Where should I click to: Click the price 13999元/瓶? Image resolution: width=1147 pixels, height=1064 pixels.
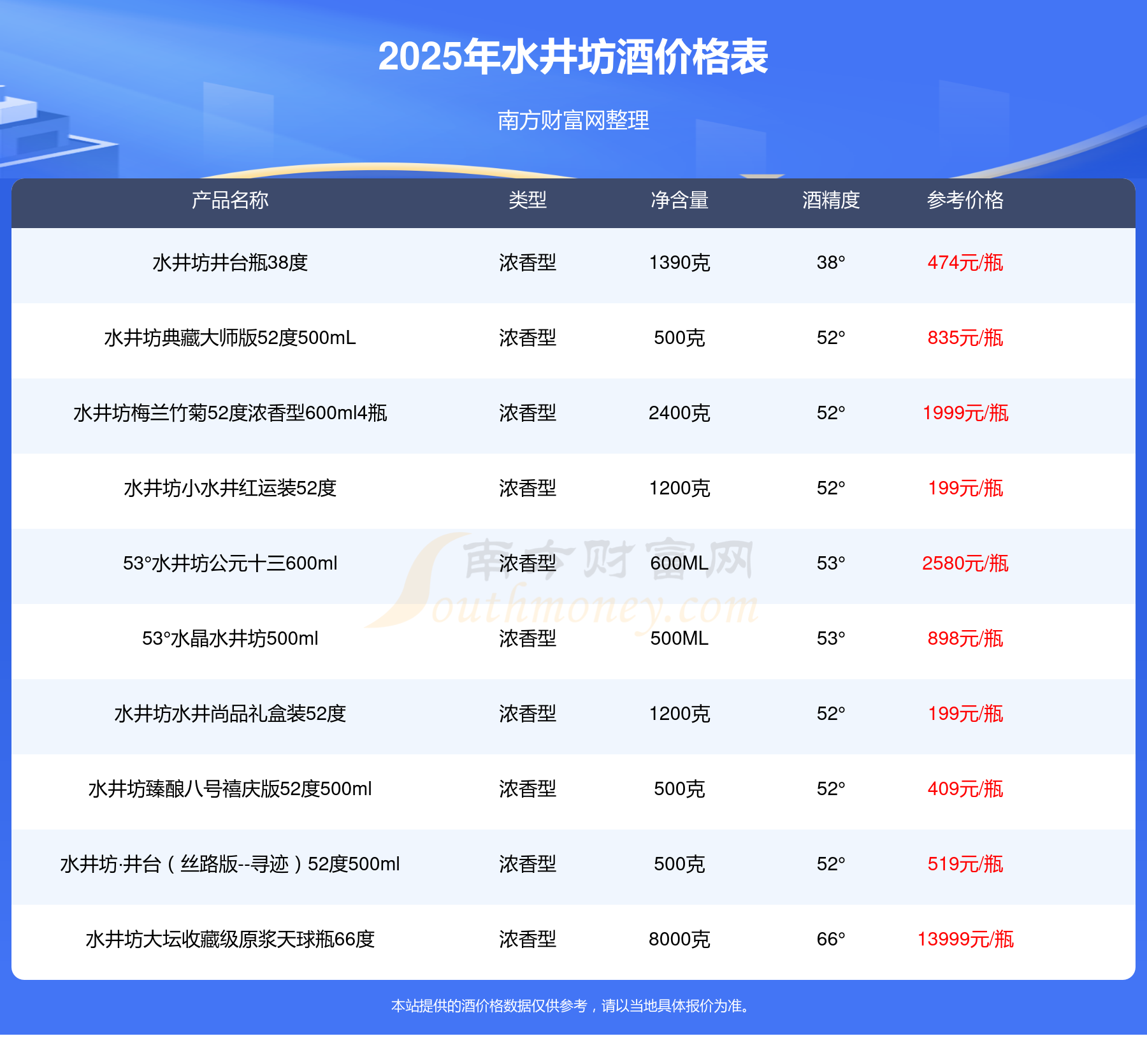(x=965, y=939)
